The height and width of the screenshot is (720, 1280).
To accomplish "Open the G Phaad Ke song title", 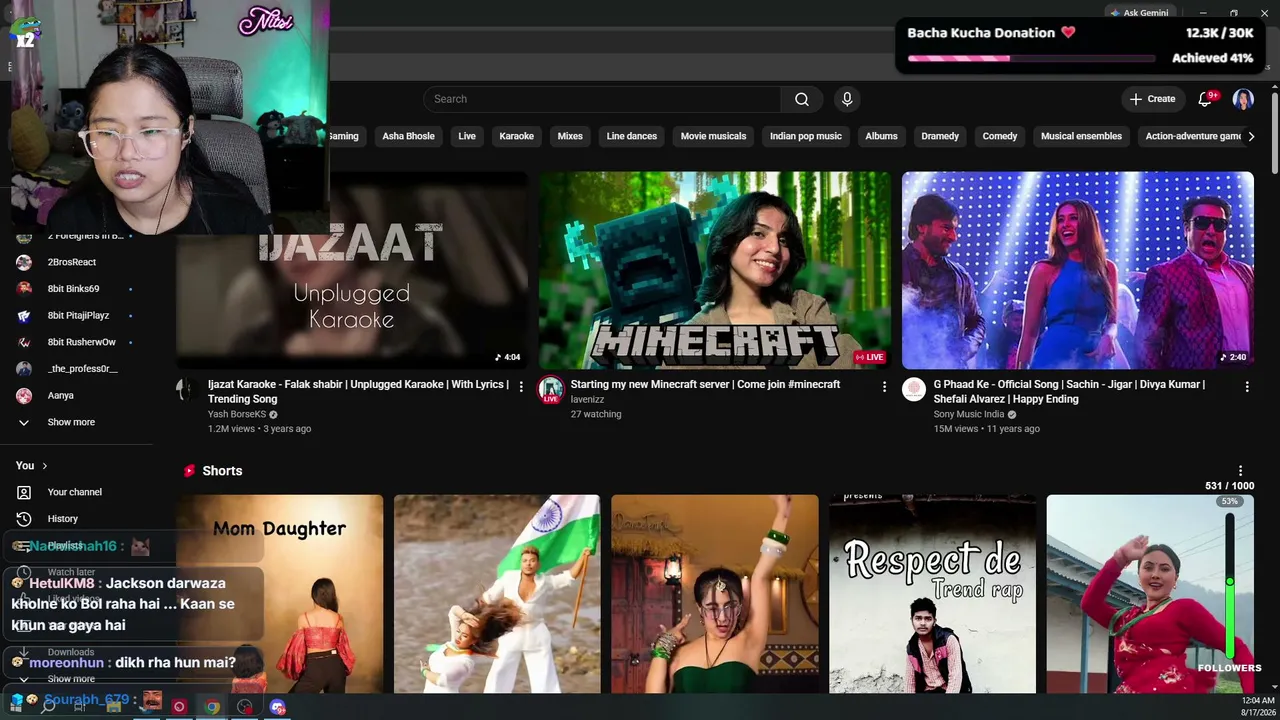I will click(x=1069, y=391).
